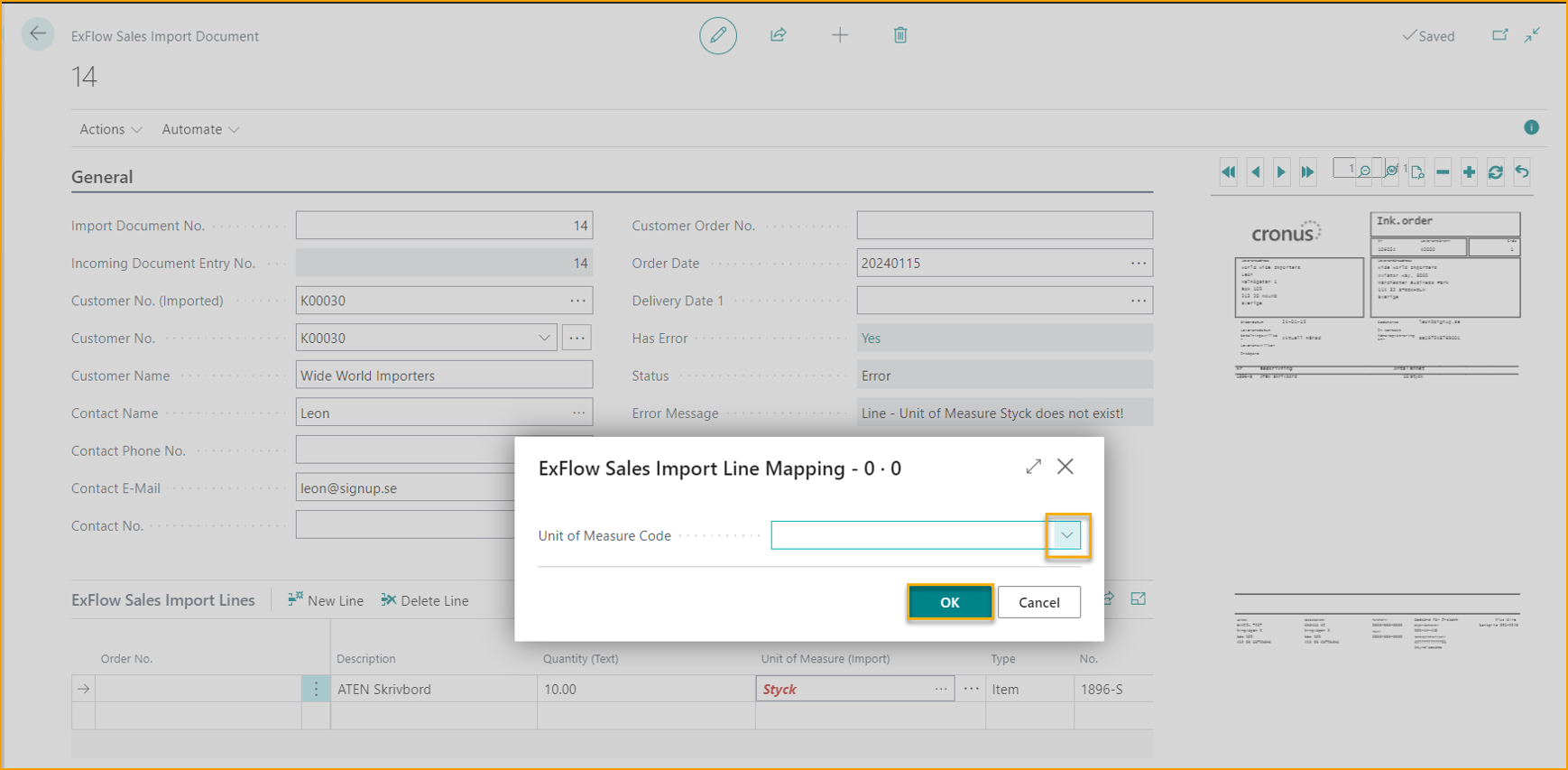Image resolution: width=1568 pixels, height=770 pixels.
Task: Close the Line Mapping dialog
Action: click(x=1065, y=467)
